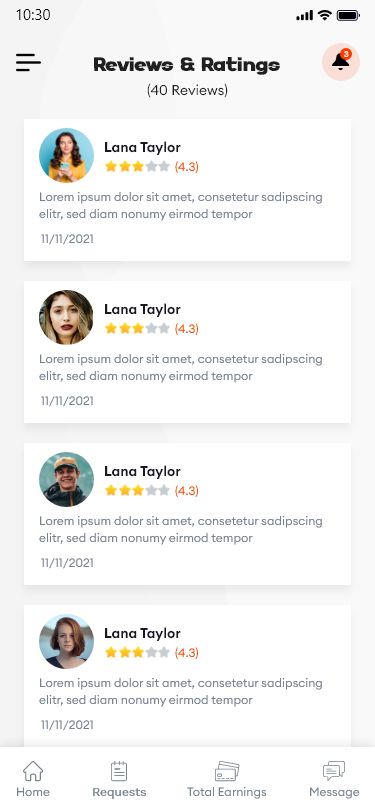This screenshot has width=375, height=812.
Task: Open profile photo of man in cap
Action: [66, 480]
